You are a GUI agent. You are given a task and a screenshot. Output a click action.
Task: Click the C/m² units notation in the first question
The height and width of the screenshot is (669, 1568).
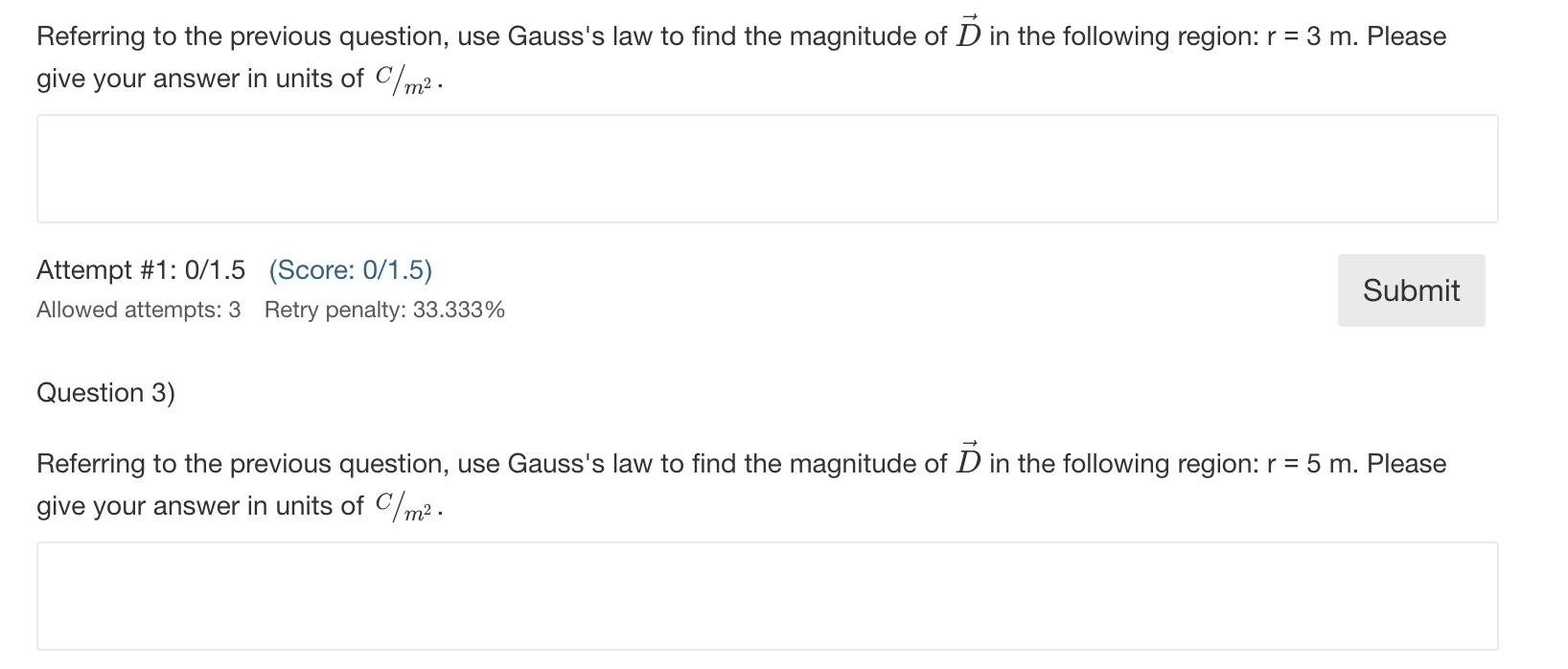404,80
